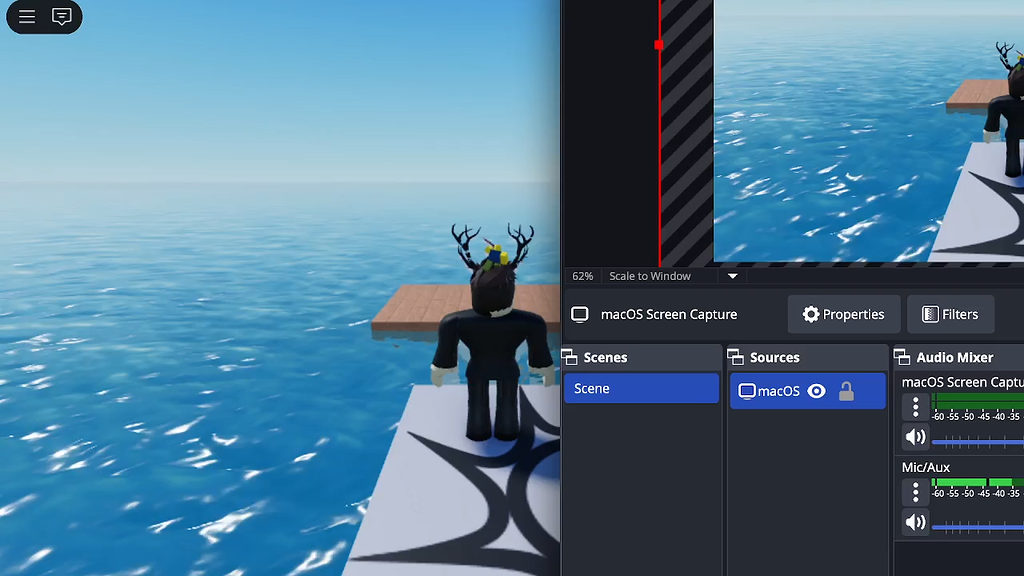This screenshot has height=576, width=1024.
Task: Click the screen capture source icon beside the macOS Screen Capture title
Action: (x=579, y=314)
